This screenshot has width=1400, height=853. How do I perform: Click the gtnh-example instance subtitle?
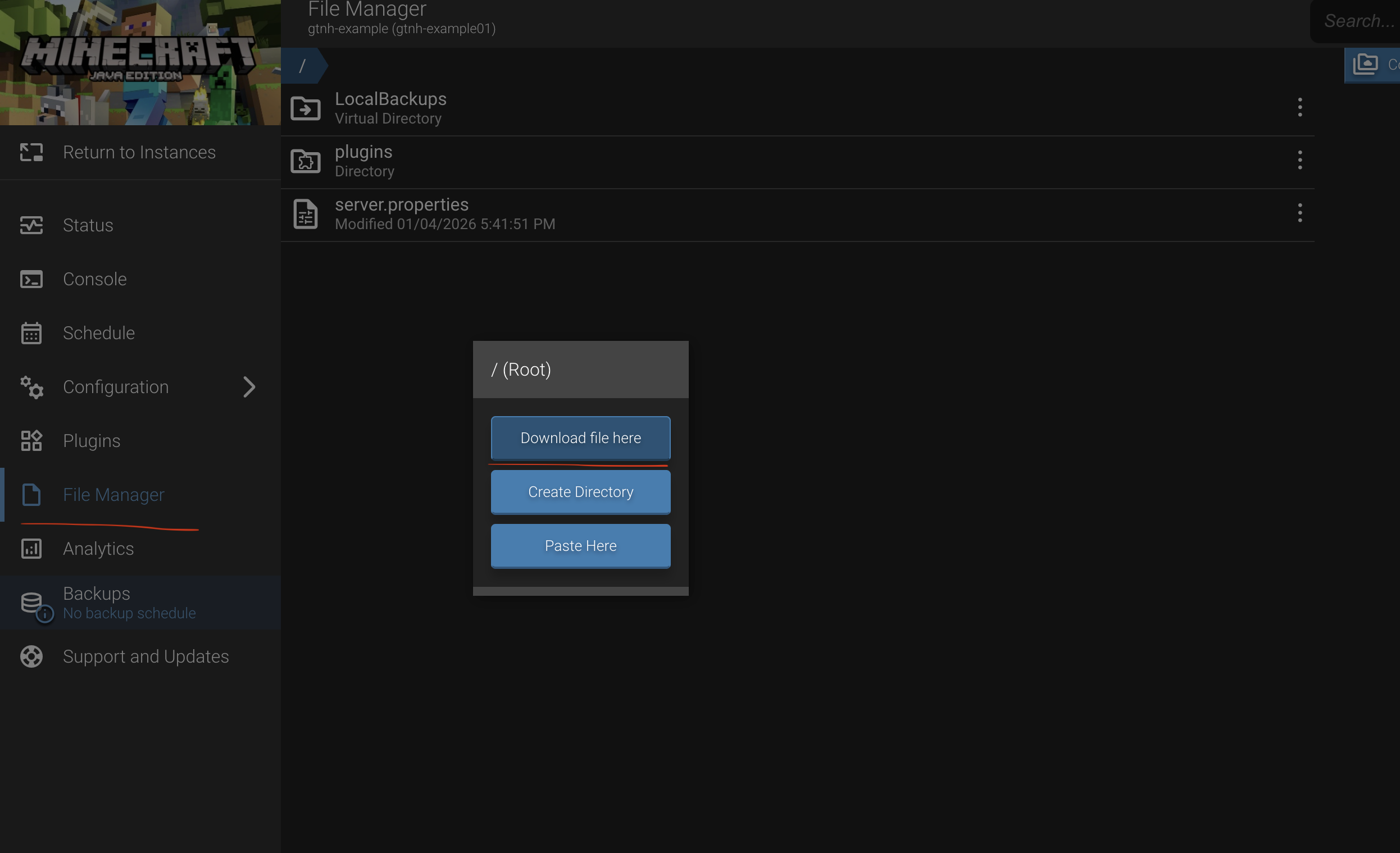click(x=402, y=29)
